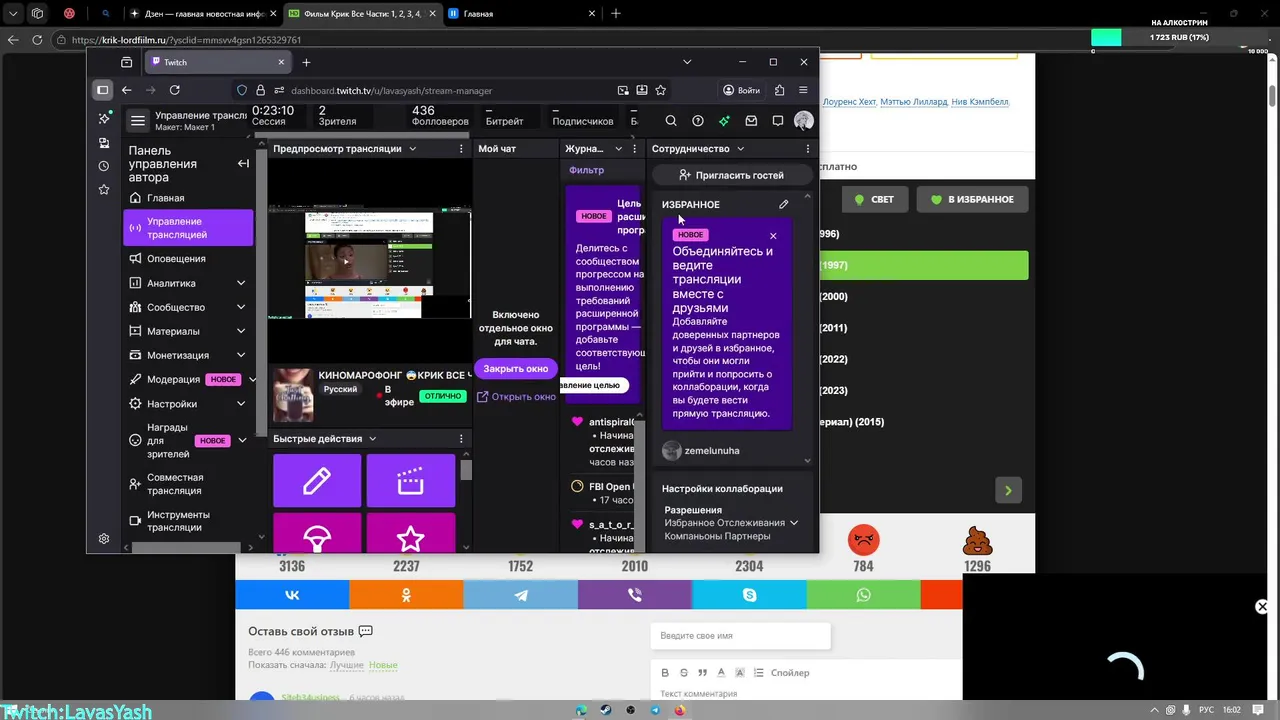Viewport: 1280px width, 720px height.
Task: Open Twitch whispers chat bubble icon
Action: 778,121
